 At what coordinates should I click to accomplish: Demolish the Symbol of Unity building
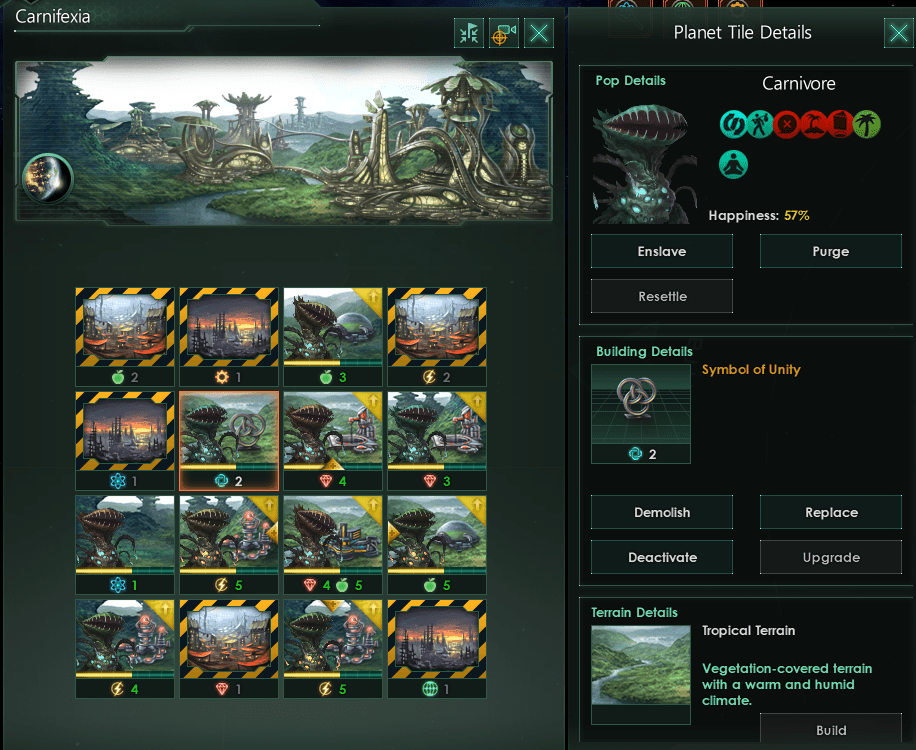[x=662, y=512]
